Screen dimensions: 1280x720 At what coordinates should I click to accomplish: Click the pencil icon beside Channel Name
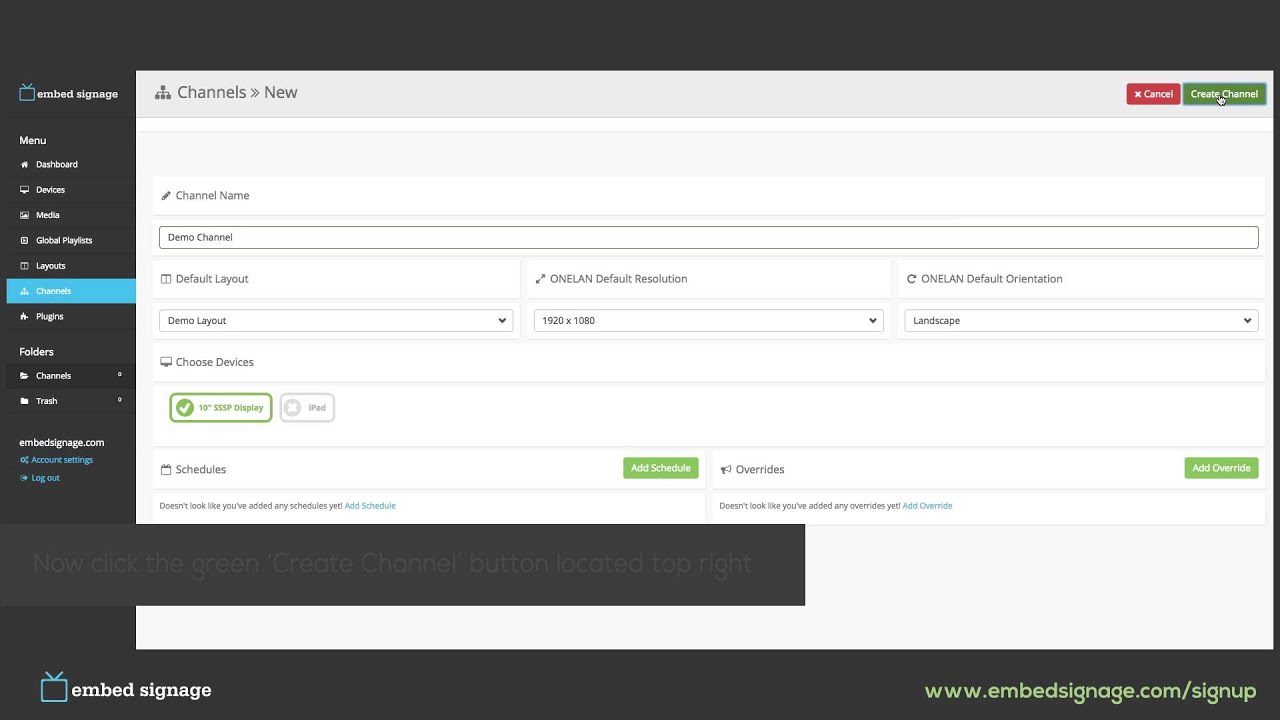(166, 196)
